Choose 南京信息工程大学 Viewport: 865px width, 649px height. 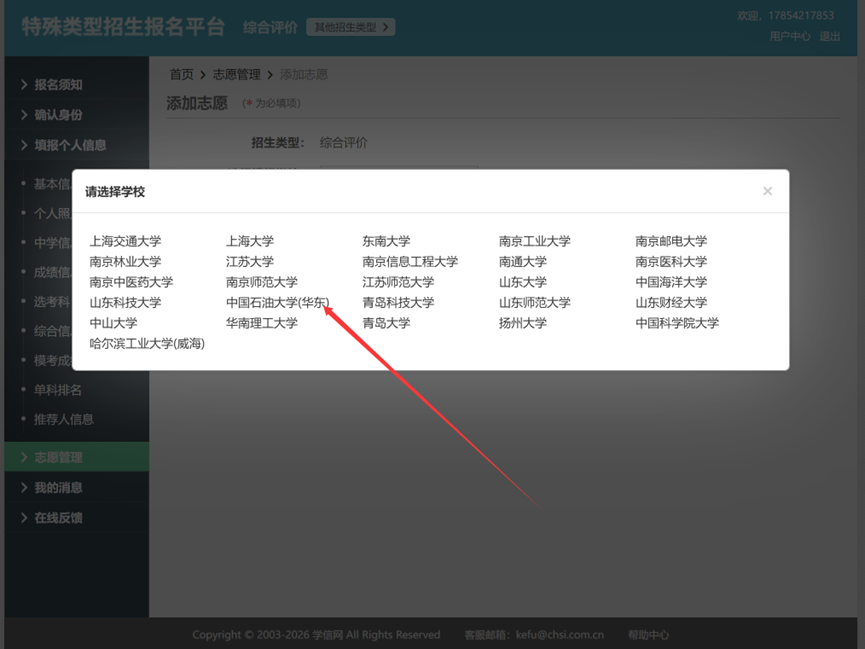[x=410, y=262]
